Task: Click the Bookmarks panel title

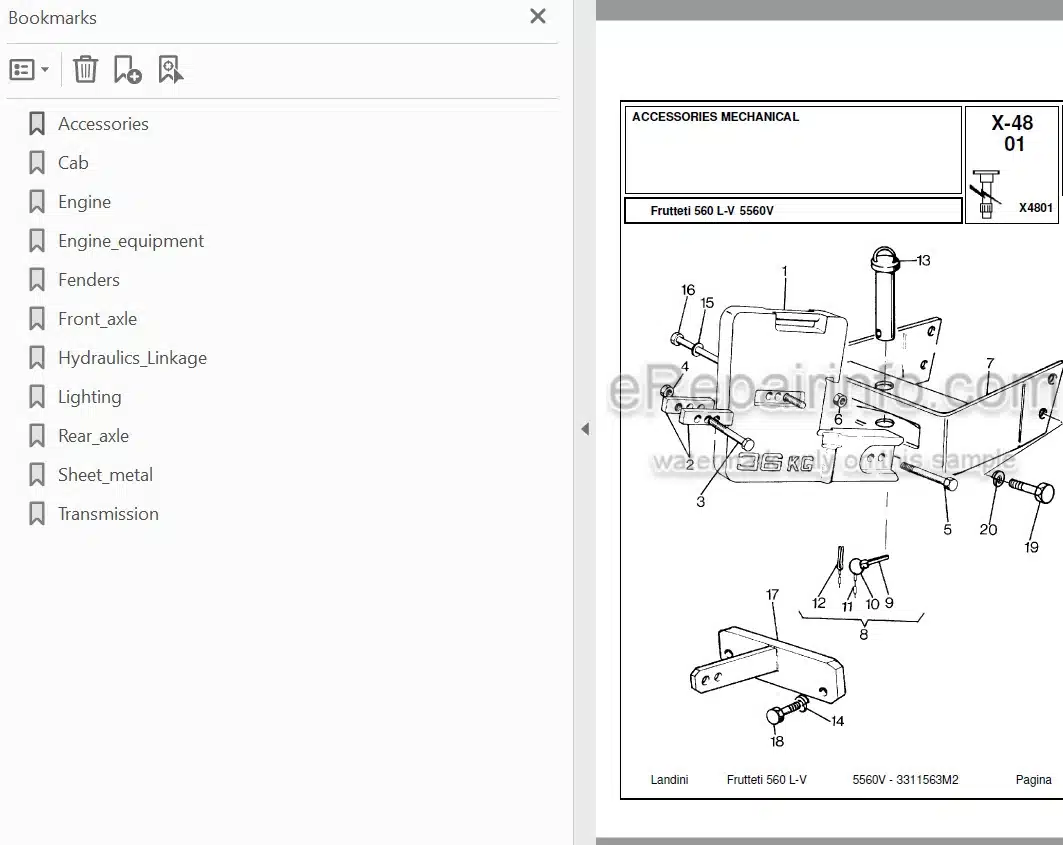Action: [x=52, y=18]
